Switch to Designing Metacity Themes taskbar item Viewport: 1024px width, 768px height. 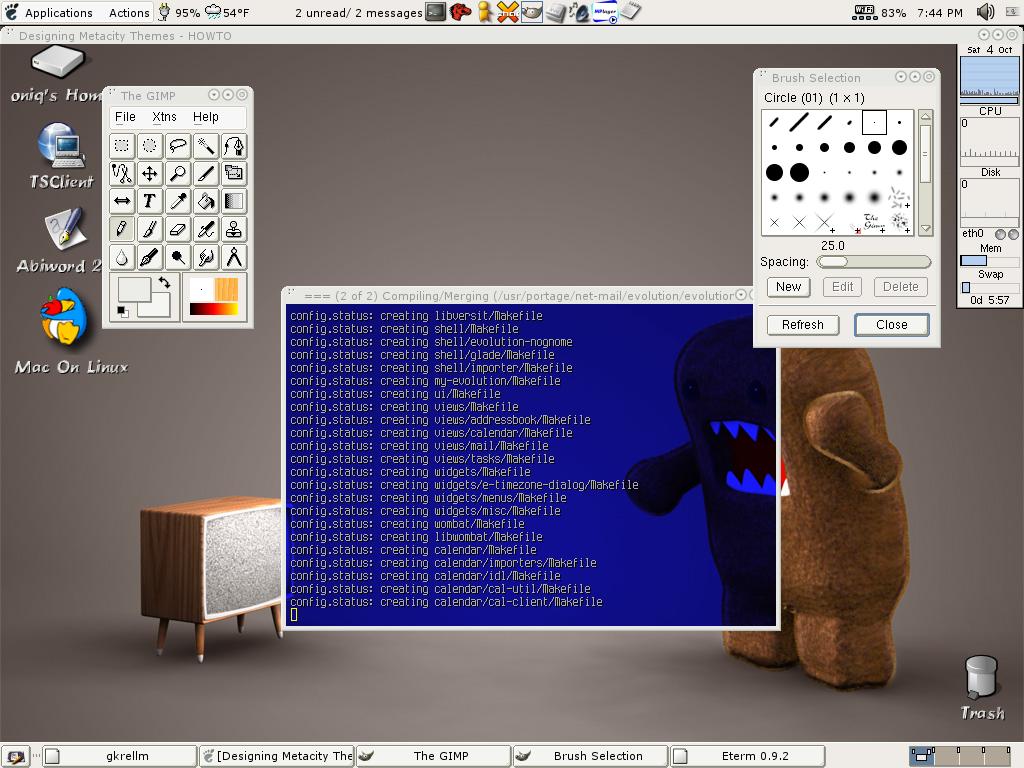(x=277, y=756)
